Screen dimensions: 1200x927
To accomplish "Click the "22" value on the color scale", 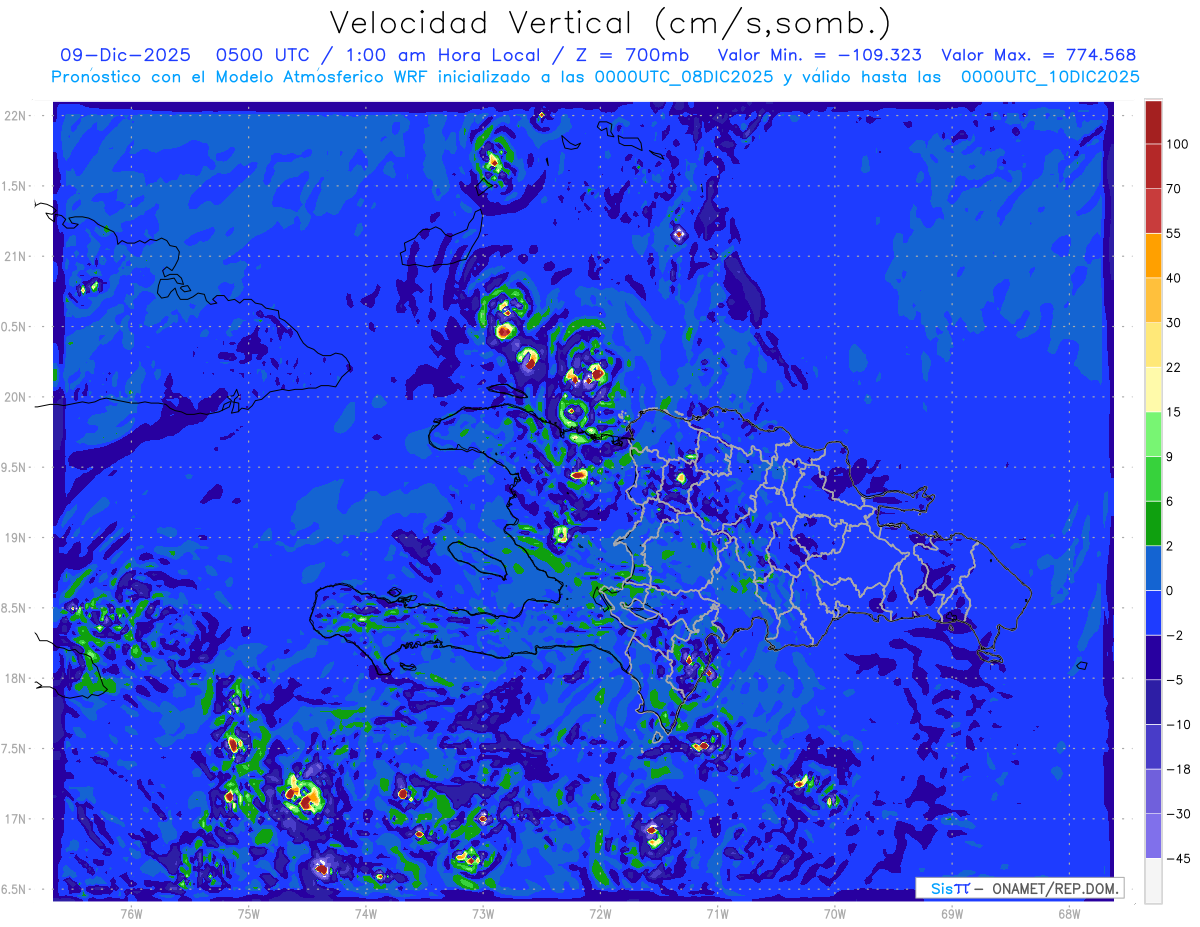I will tap(1175, 367).
